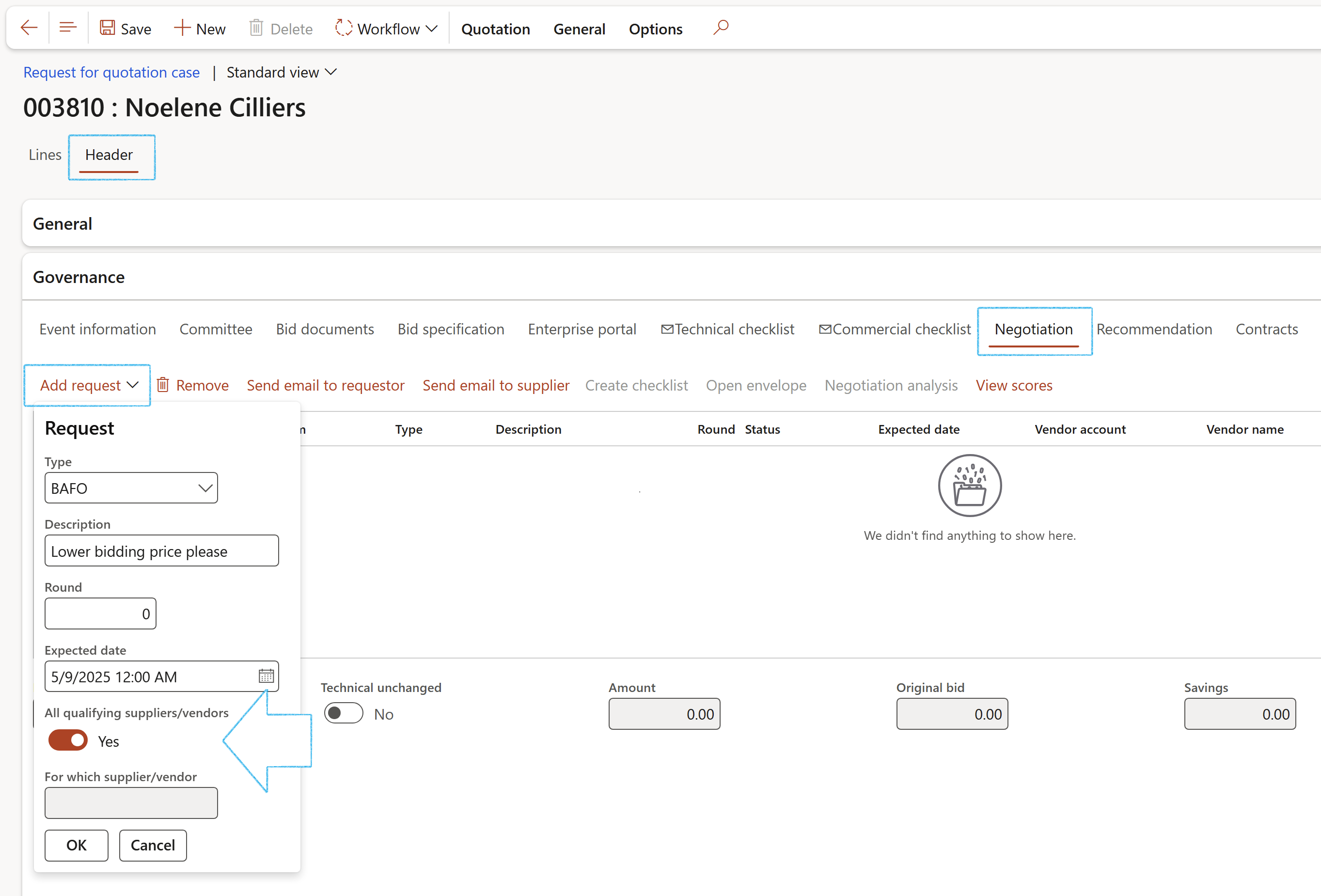
Task: Sort by the Status column header
Action: (762, 429)
